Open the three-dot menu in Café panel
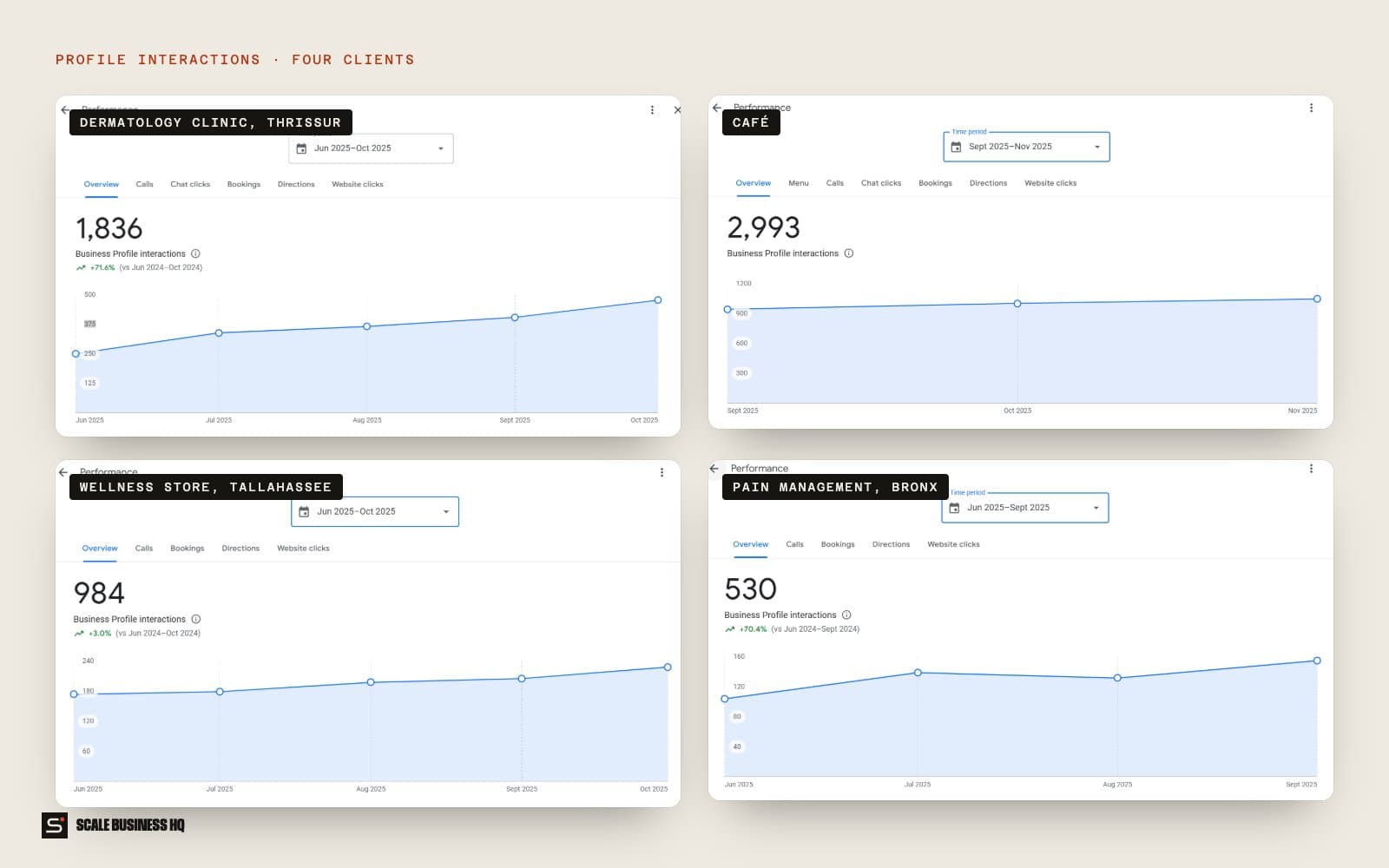The width and height of the screenshot is (1389, 868). click(x=1311, y=108)
